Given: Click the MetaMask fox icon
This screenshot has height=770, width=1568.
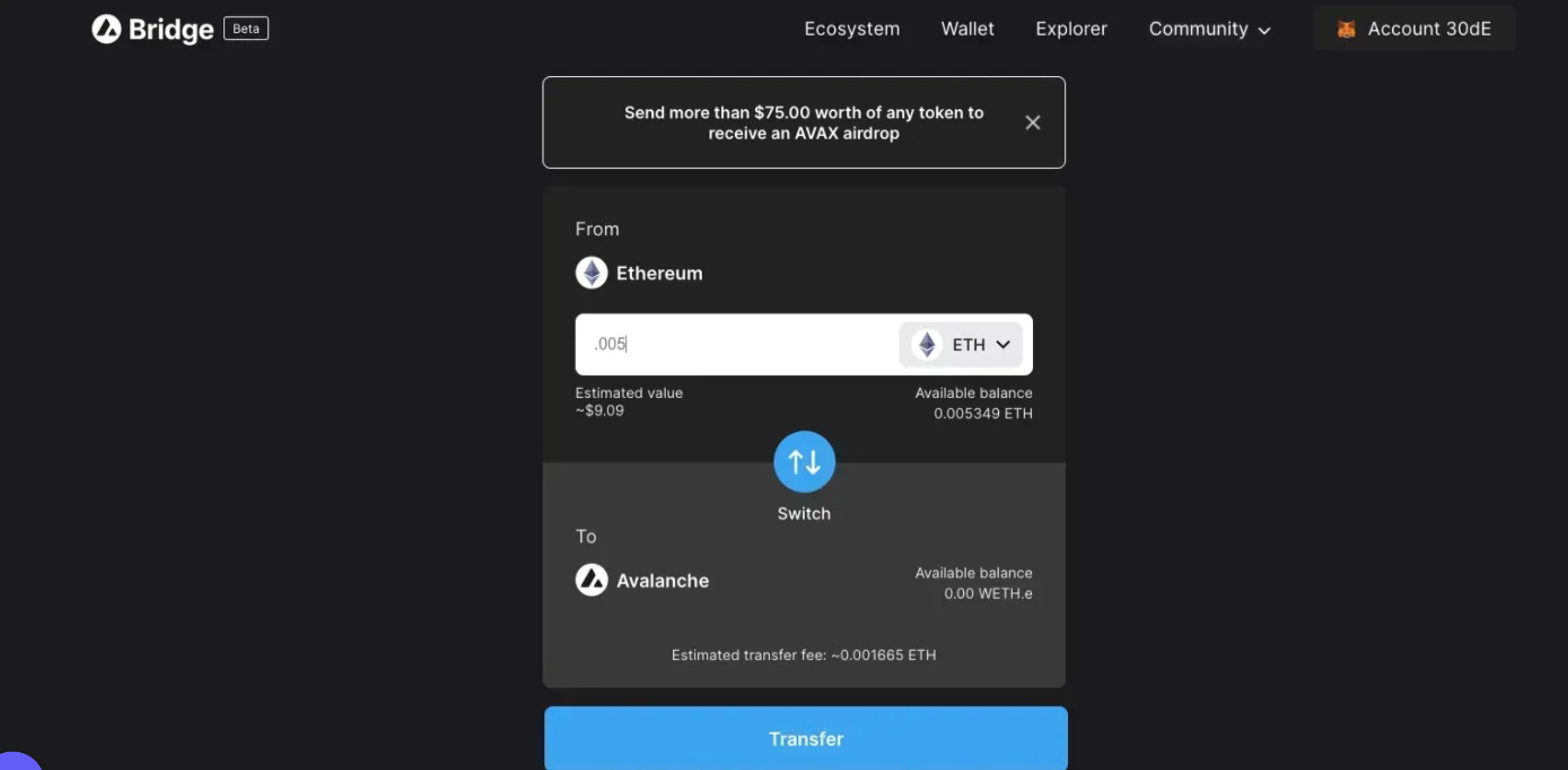Looking at the screenshot, I should point(1346,29).
